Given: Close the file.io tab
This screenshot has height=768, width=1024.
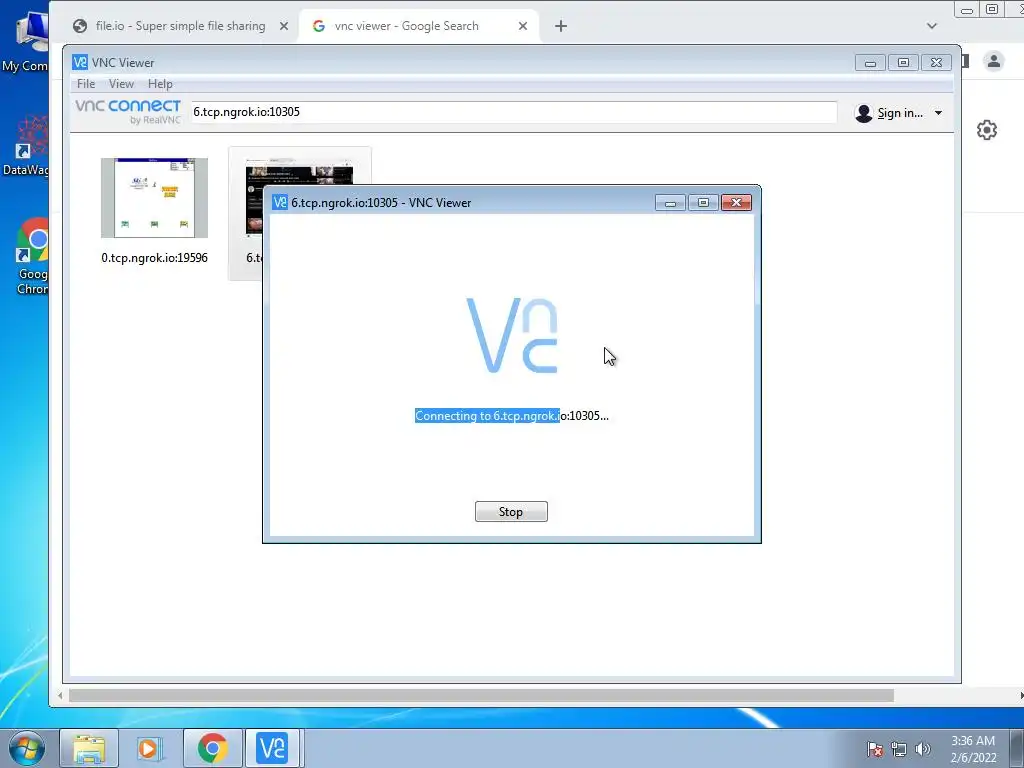Looking at the screenshot, I should pyautogui.click(x=283, y=26).
